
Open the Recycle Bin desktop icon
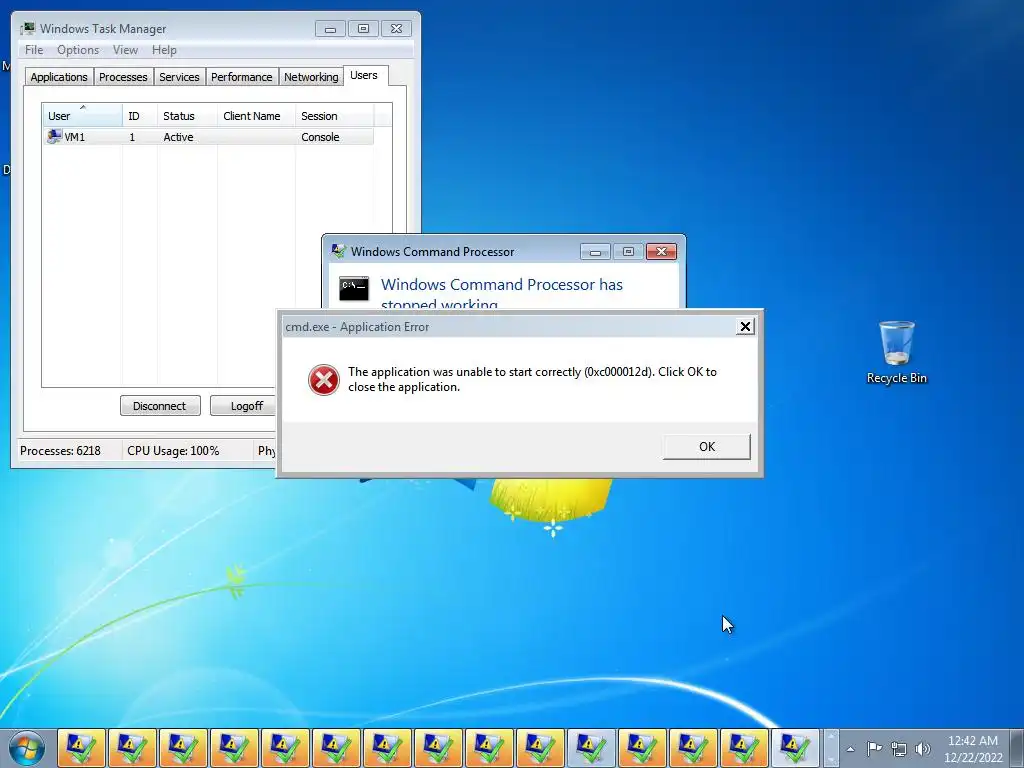tap(896, 352)
